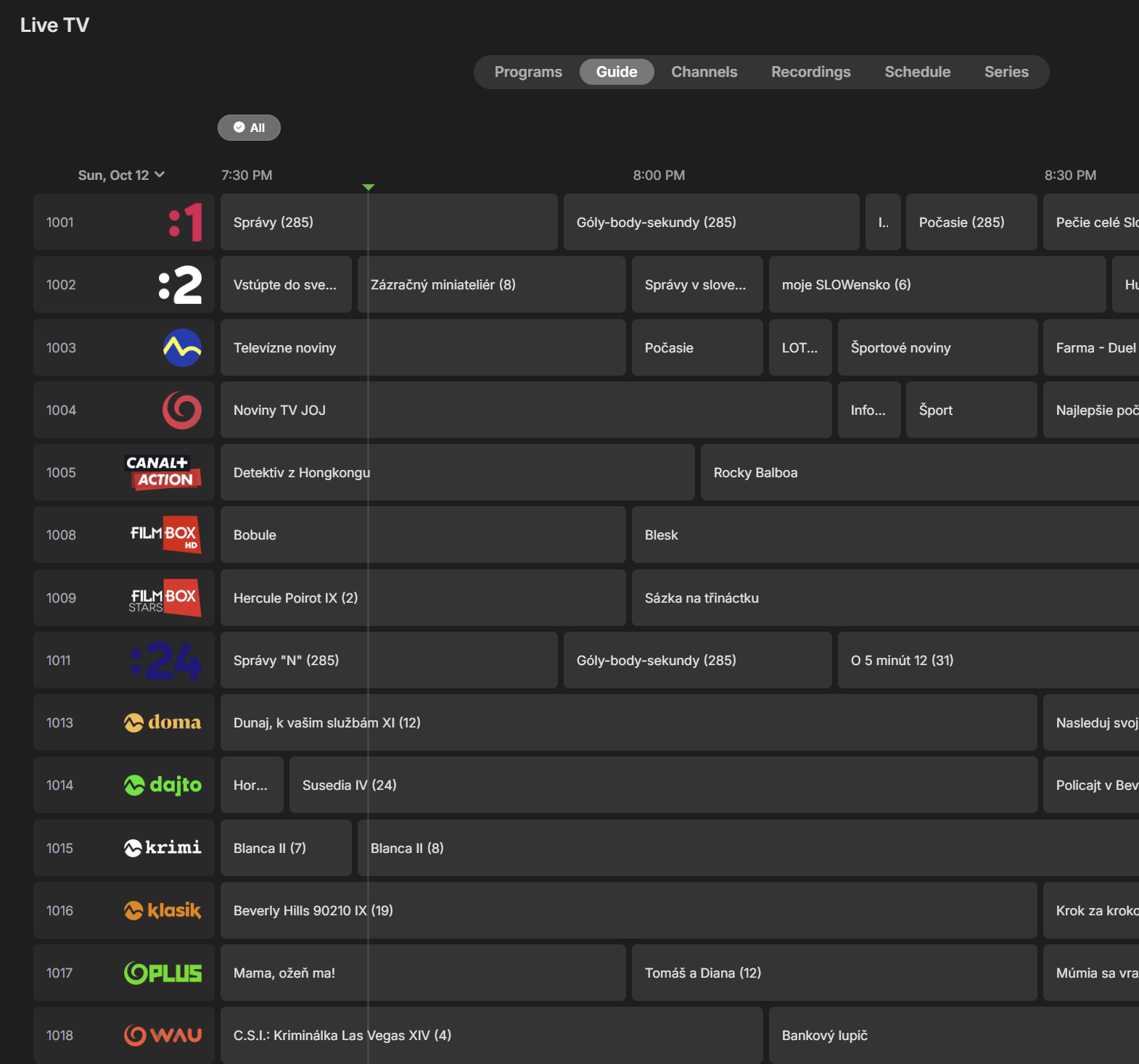The height and width of the screenshot is (1064, 1139).
Task: Open the Canal+ Action channel logo
Action: click(163, 472)
